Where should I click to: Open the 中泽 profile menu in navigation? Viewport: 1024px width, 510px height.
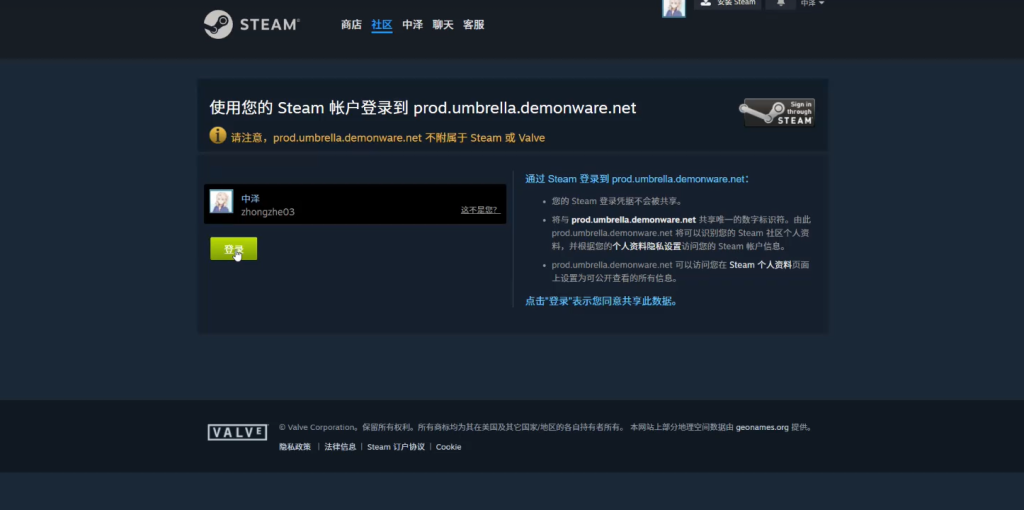[x=412, y=24]
